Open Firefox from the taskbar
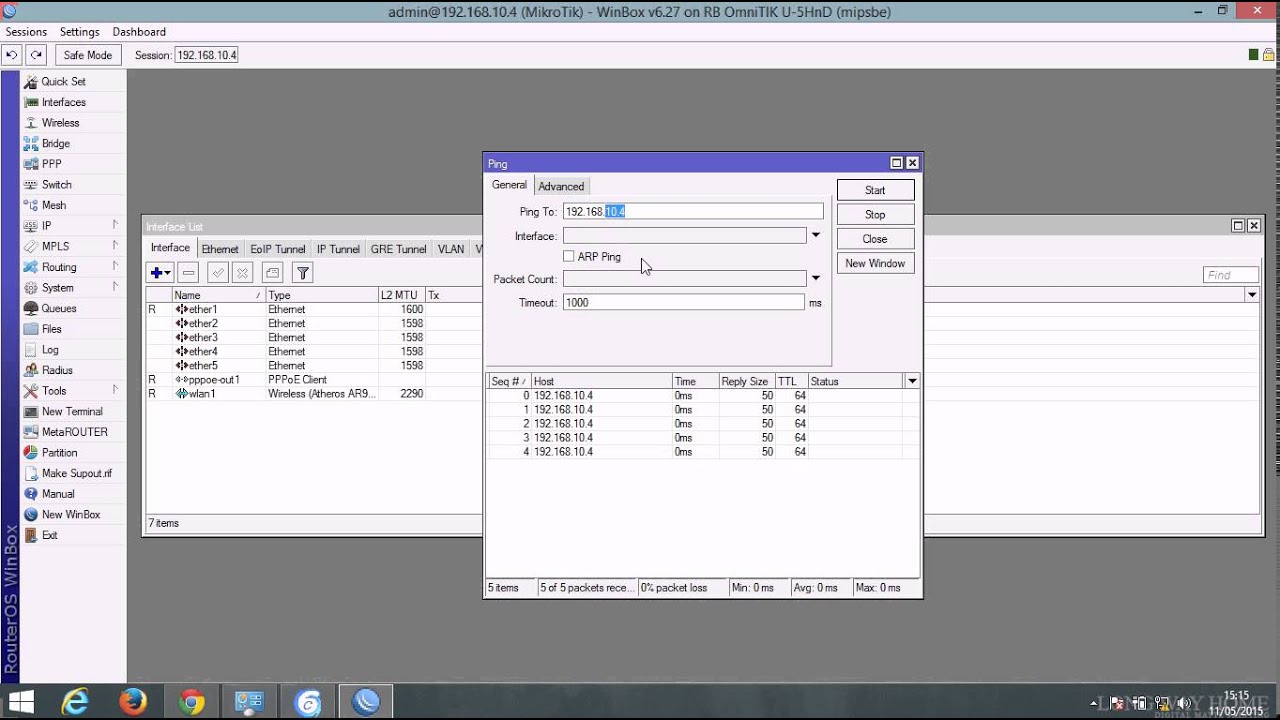 [133, 703]
